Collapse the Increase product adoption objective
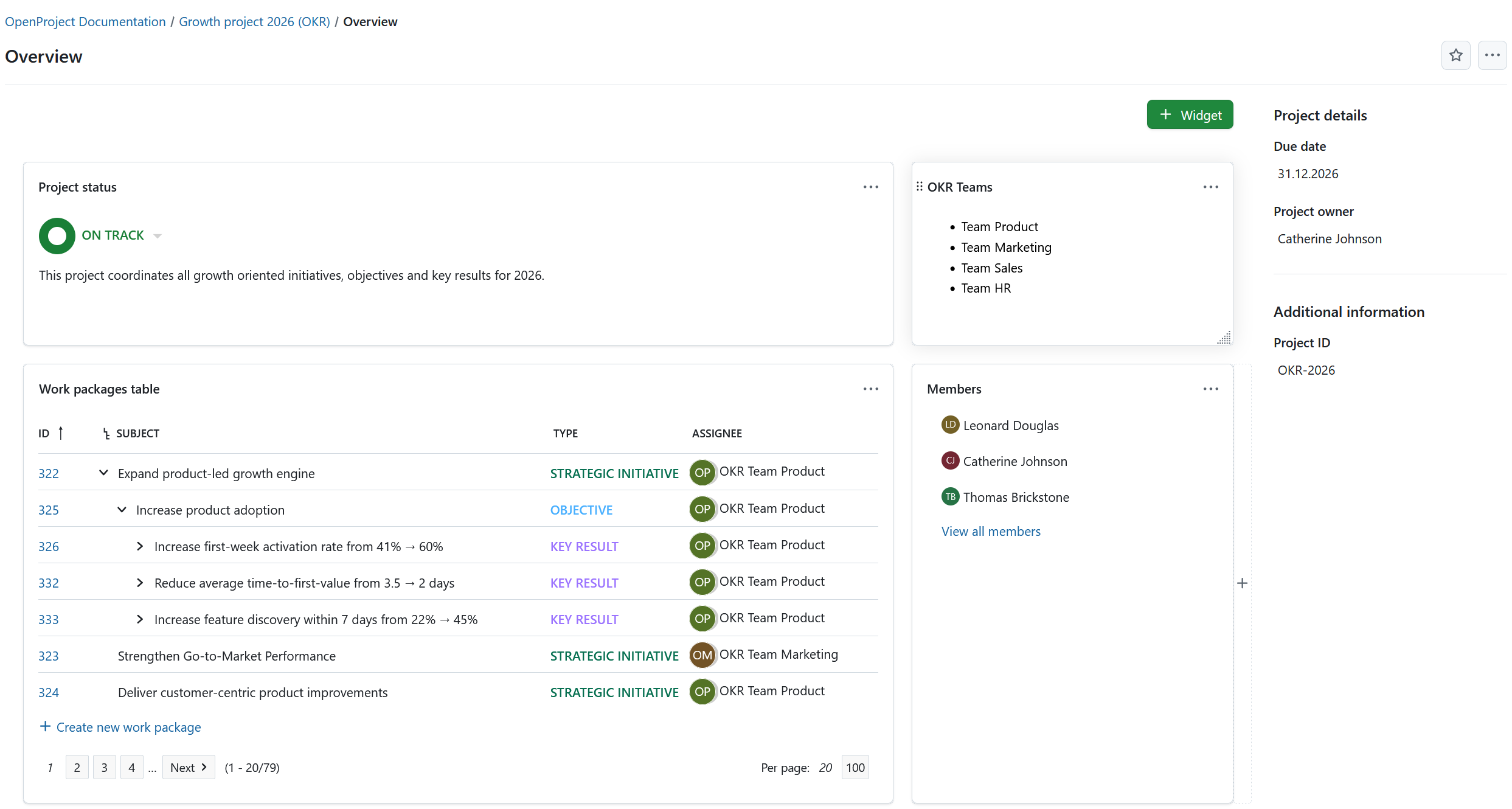 tap(122, 510)
